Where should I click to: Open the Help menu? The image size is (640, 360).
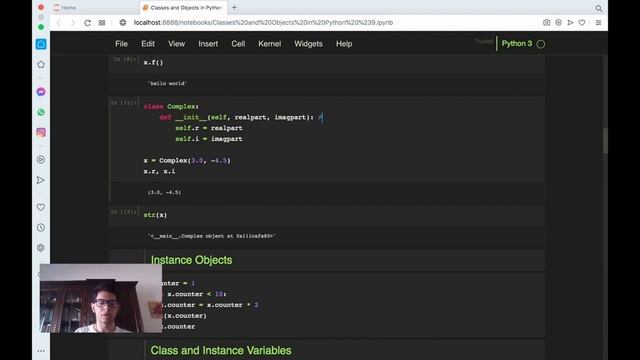click(344, 44)
